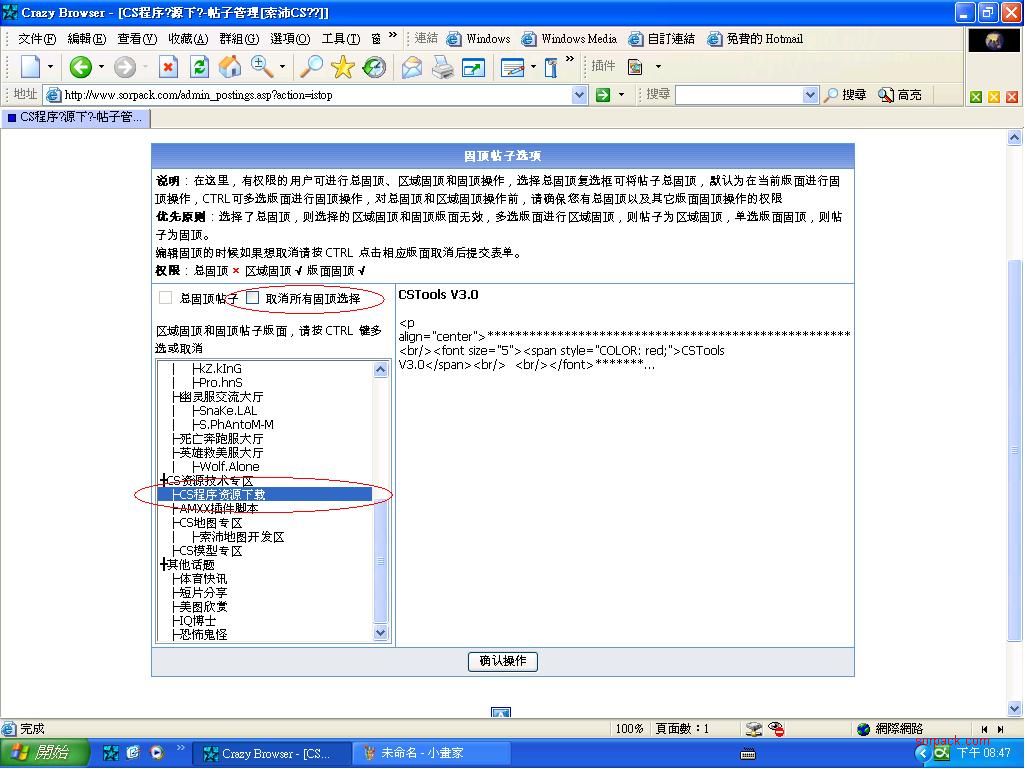The image size is (1027, 769).
Task: Click the Print toolbar icon
Action: tap(442, 67)
